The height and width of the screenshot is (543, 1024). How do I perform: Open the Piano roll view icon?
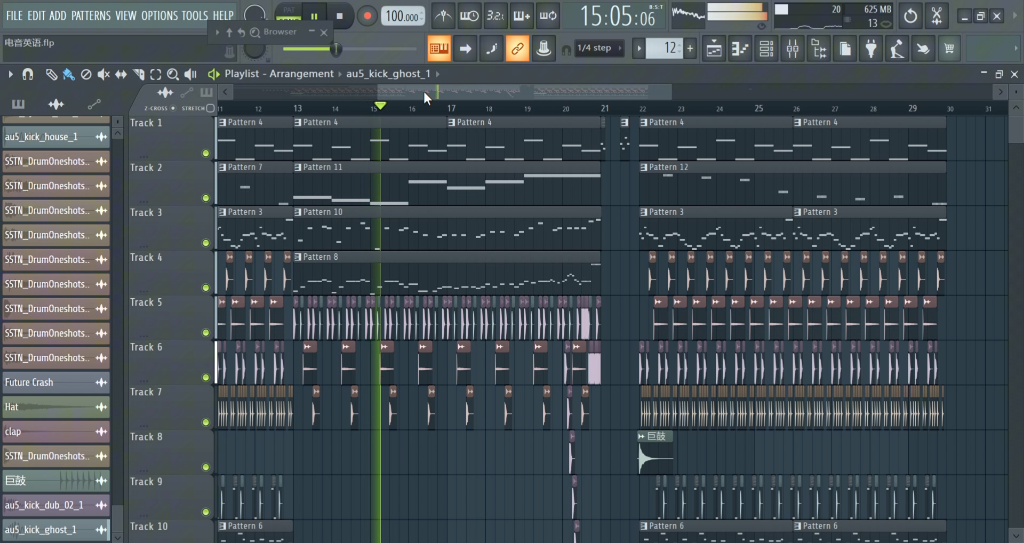coord(741,48)
